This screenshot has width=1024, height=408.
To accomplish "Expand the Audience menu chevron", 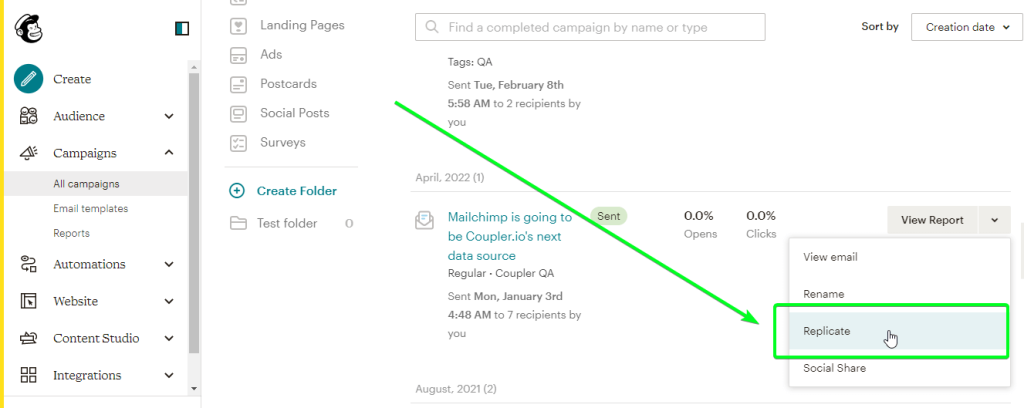I will [169, 116].
